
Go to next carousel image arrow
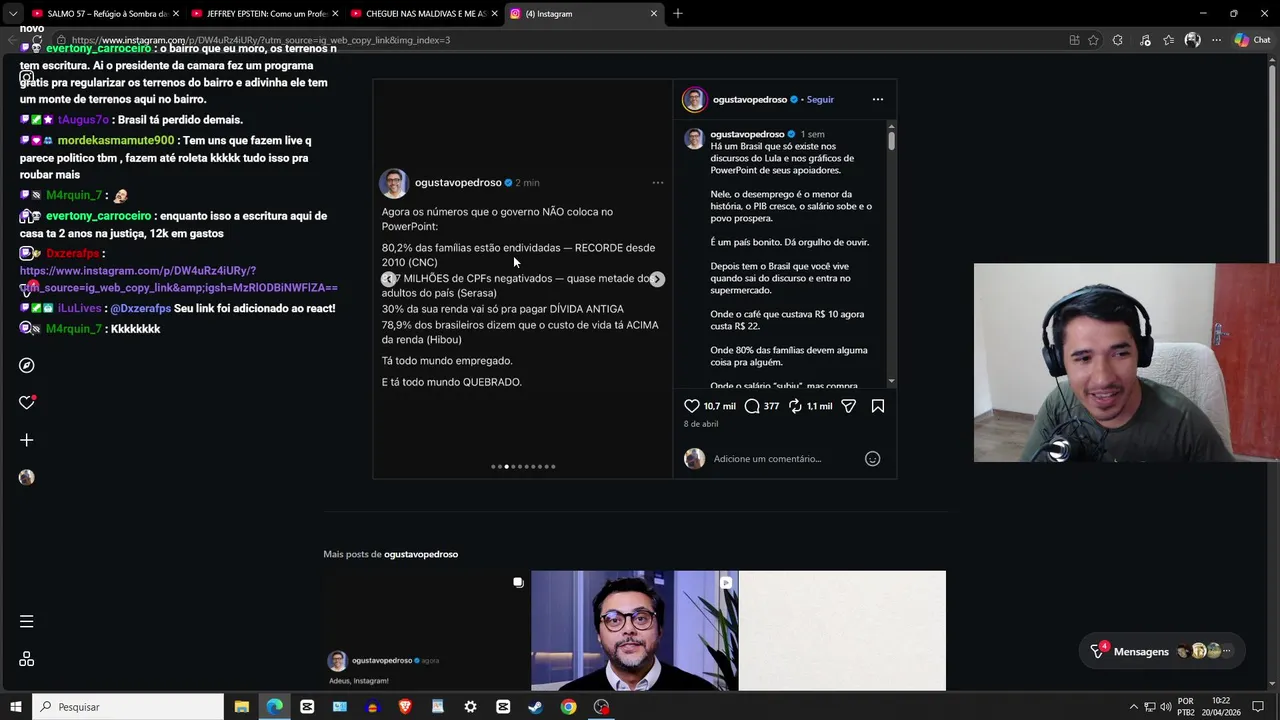(x=657, y=279)
